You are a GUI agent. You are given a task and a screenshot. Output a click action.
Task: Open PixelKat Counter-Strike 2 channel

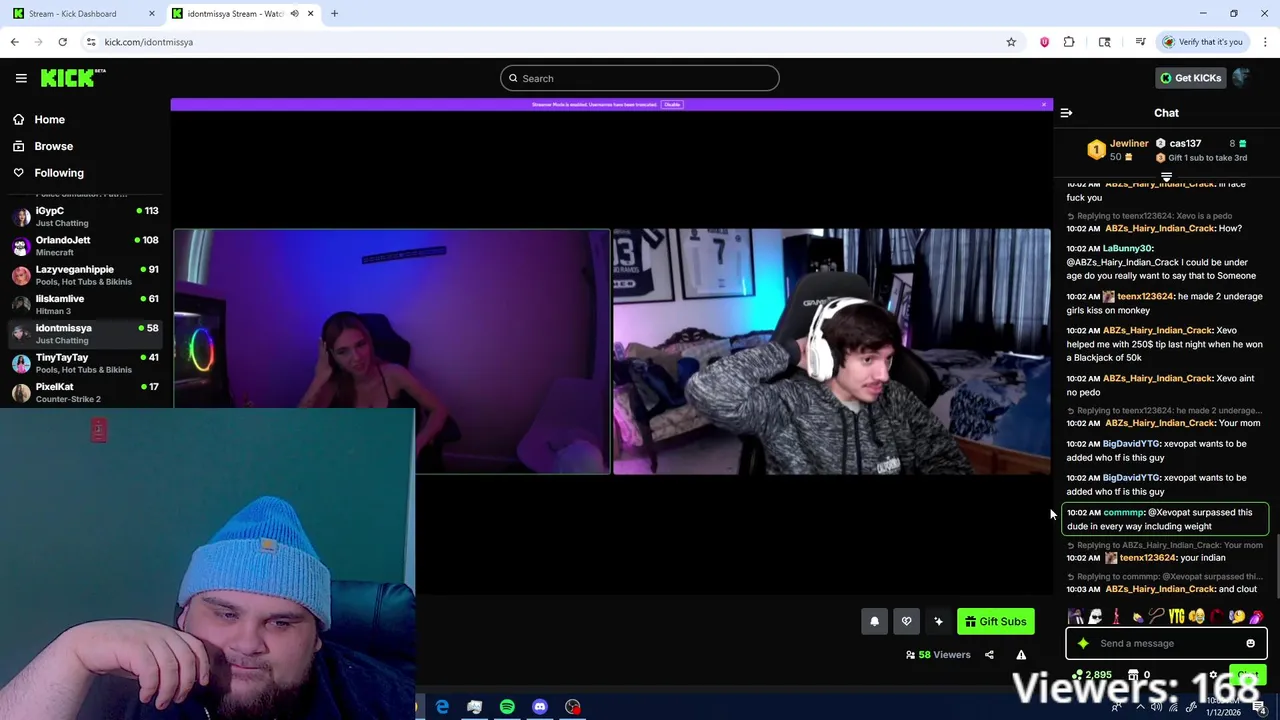(86, 392)
